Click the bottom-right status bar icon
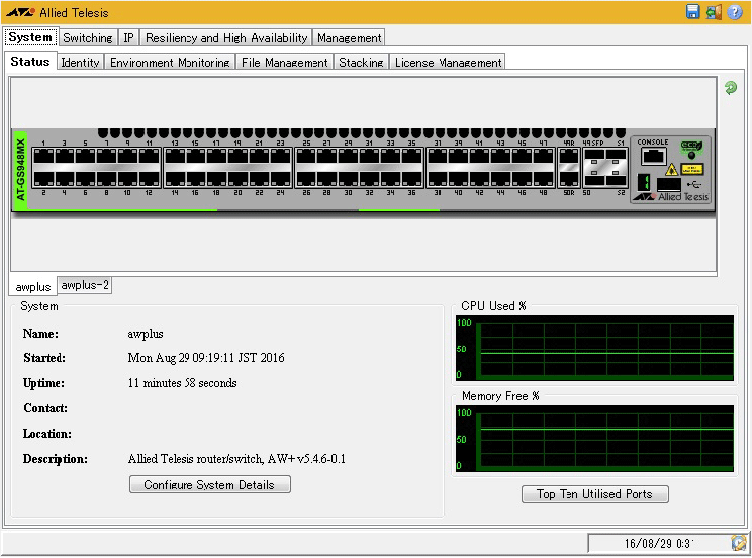This screenshot has width=752, height=558. pos(739,542)
